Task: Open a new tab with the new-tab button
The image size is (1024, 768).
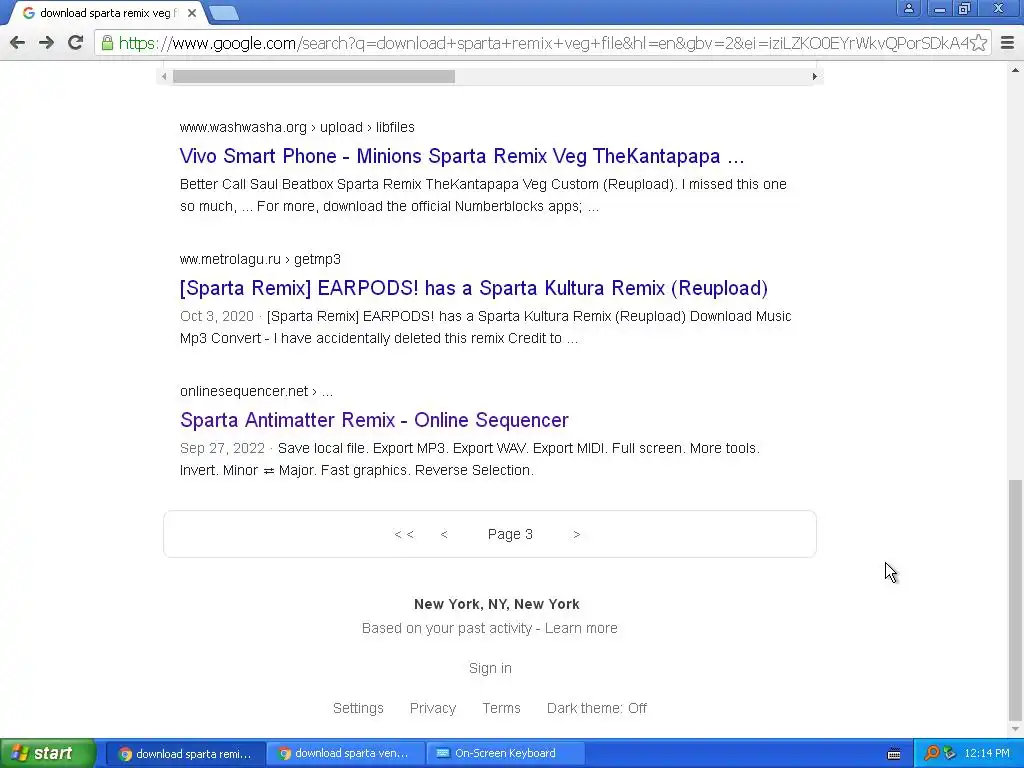Action: 225,13
